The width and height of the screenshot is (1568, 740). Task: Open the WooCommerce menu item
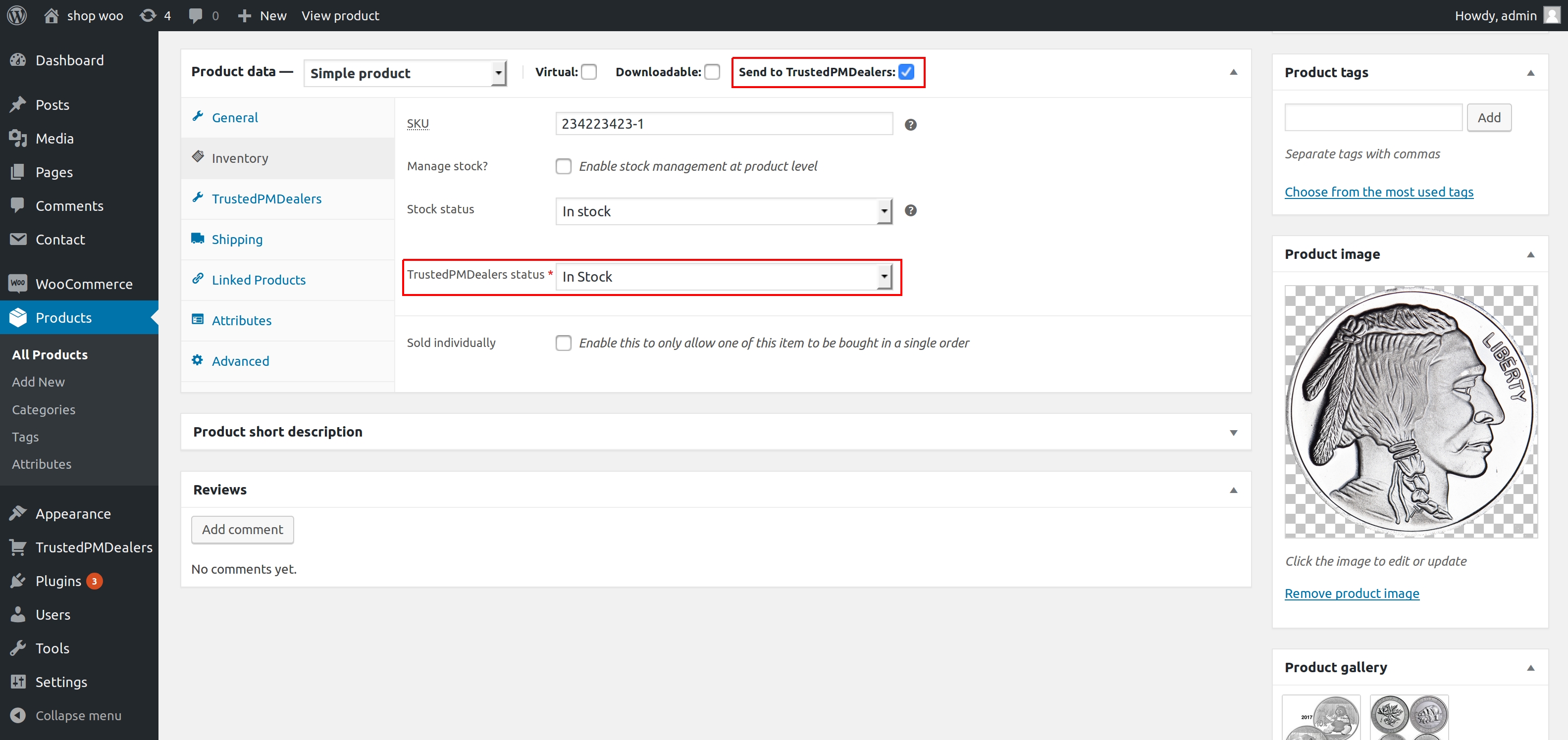click(83, 284)
